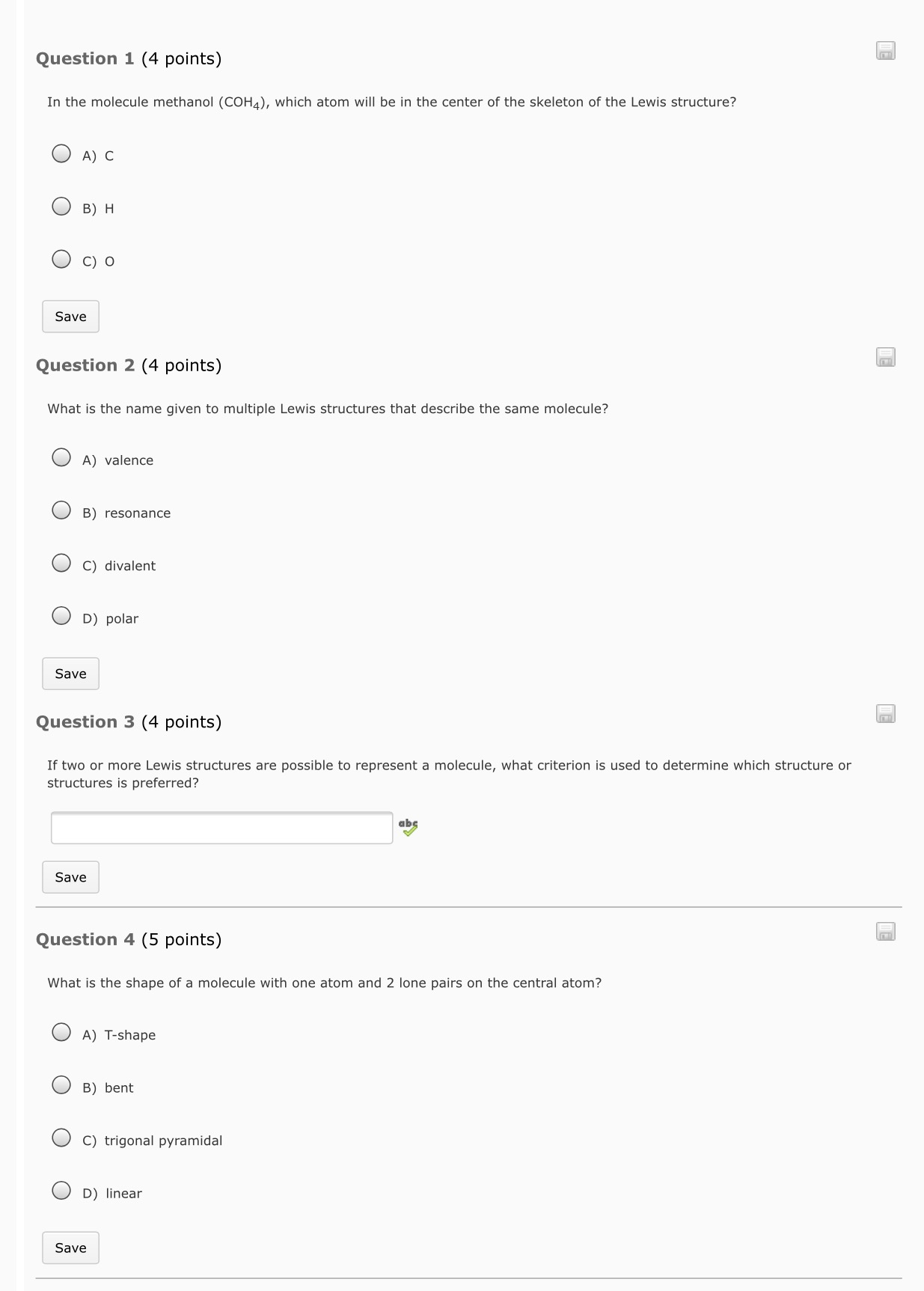This screenshot has width=924, height=1291.
Task: Click the save-status disk icon for Question 3
Action: tap(886, 714)
